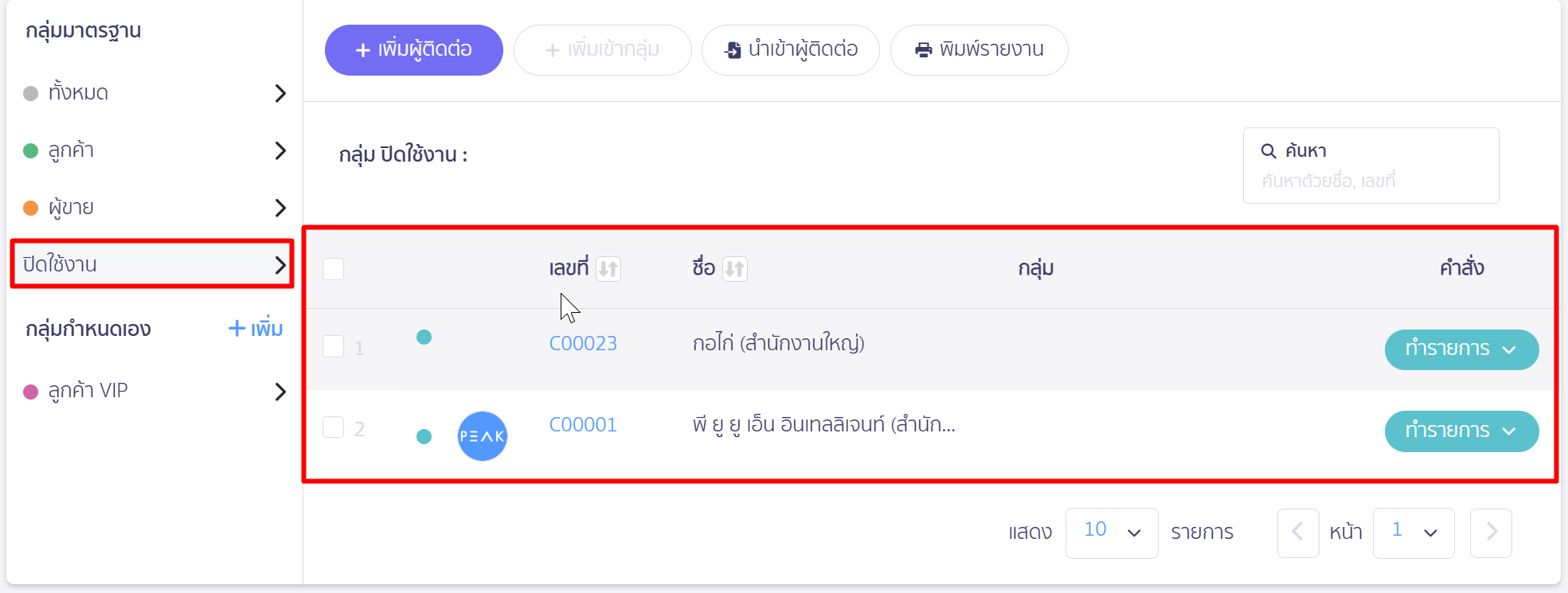Check the box for row 2
This screenshot has width=1568, height=593.
[x=334, y=427]
